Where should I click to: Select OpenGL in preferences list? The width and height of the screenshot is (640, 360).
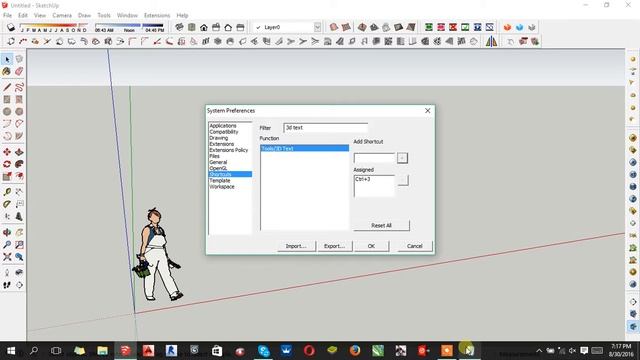218,168
